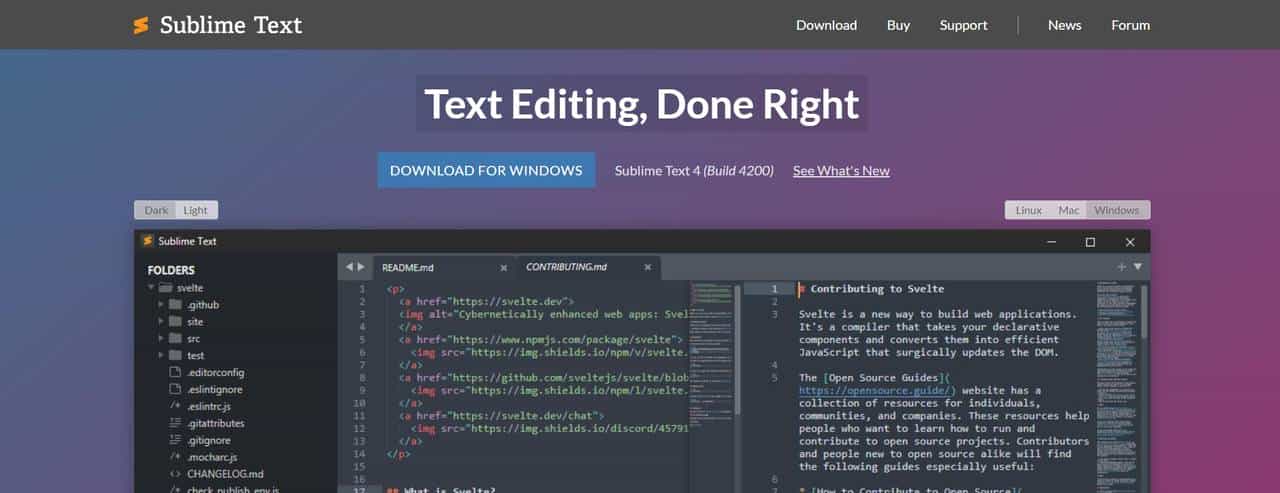Click the .gitignore file icon
The image size is (1280, 493).
pyautogui.click(x=175, y=440)
